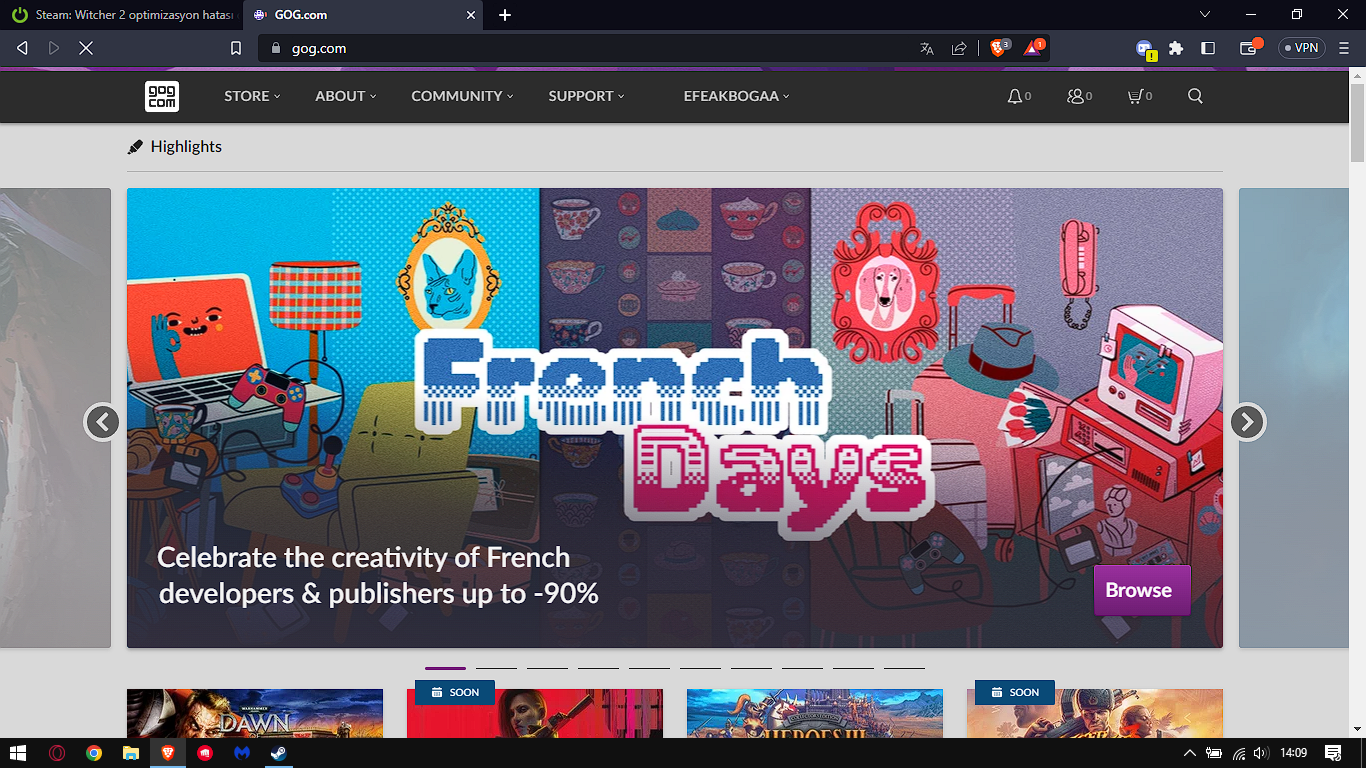Click the battery status icon
This screenshot has height=768, width=1366.
(x=1214, y=753)
